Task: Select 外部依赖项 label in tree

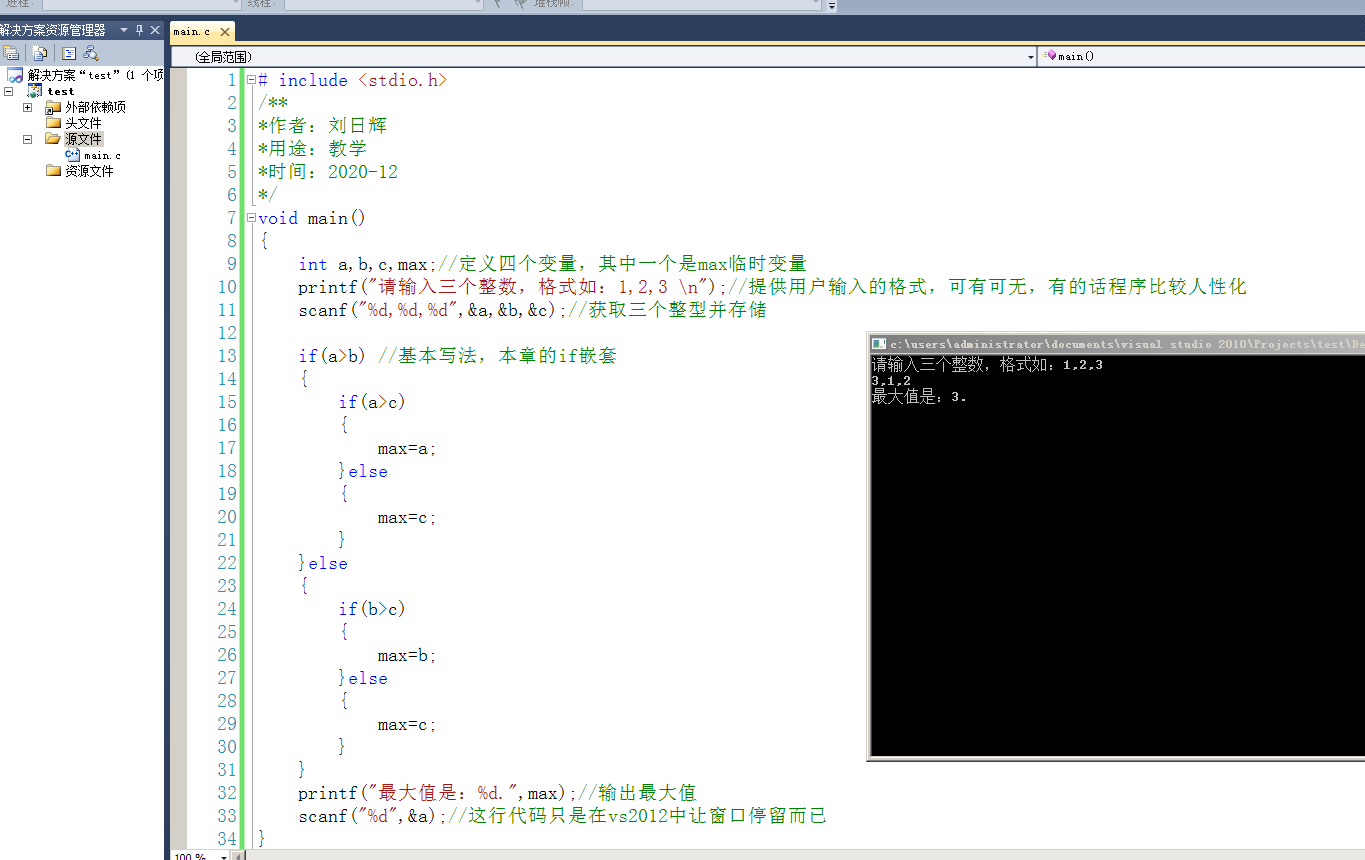Action: pos(96,107)
